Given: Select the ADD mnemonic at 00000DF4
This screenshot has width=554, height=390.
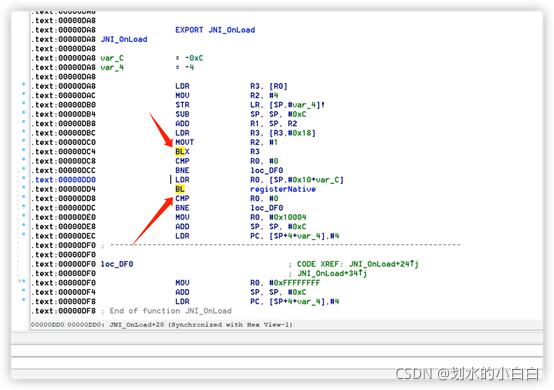Looking at the screenshot, I should coord(182,292).
